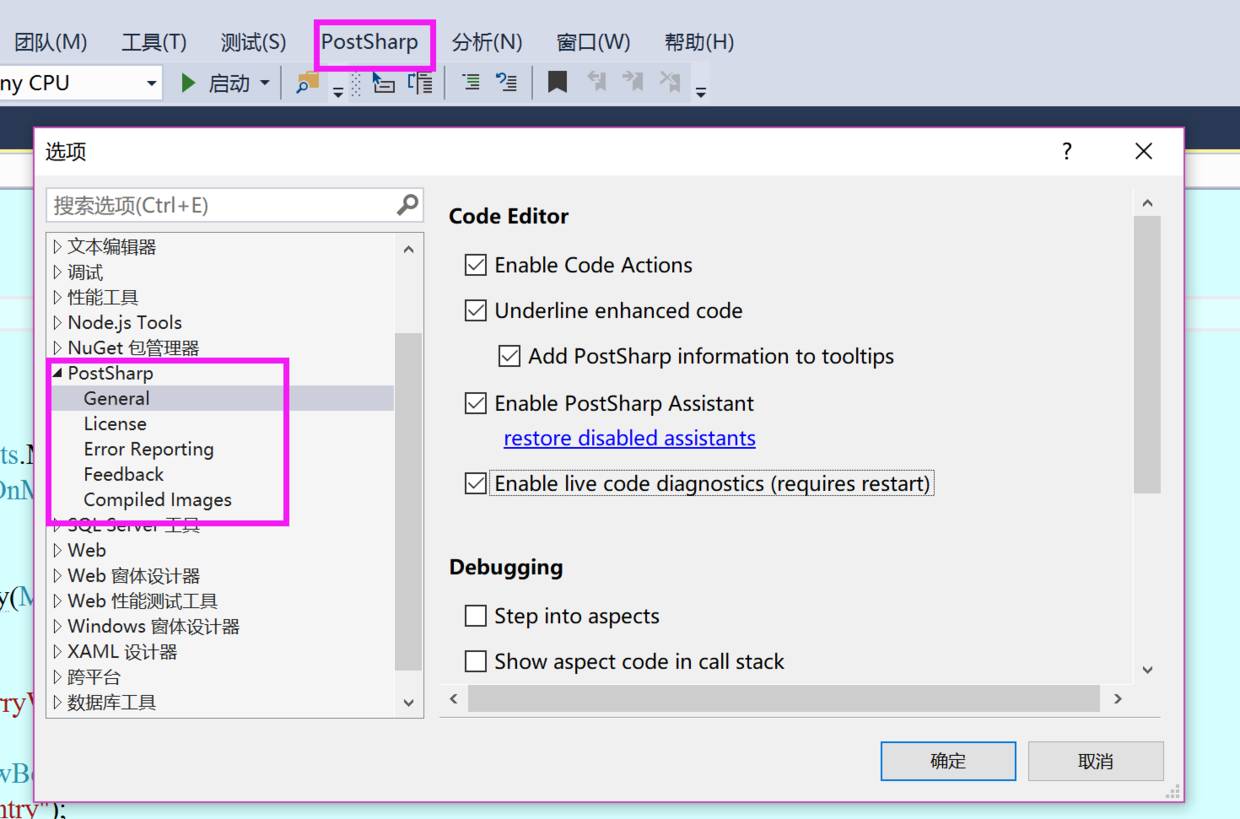
Task: Toggle bookmark with the bookmark icon
Action: 558,82
